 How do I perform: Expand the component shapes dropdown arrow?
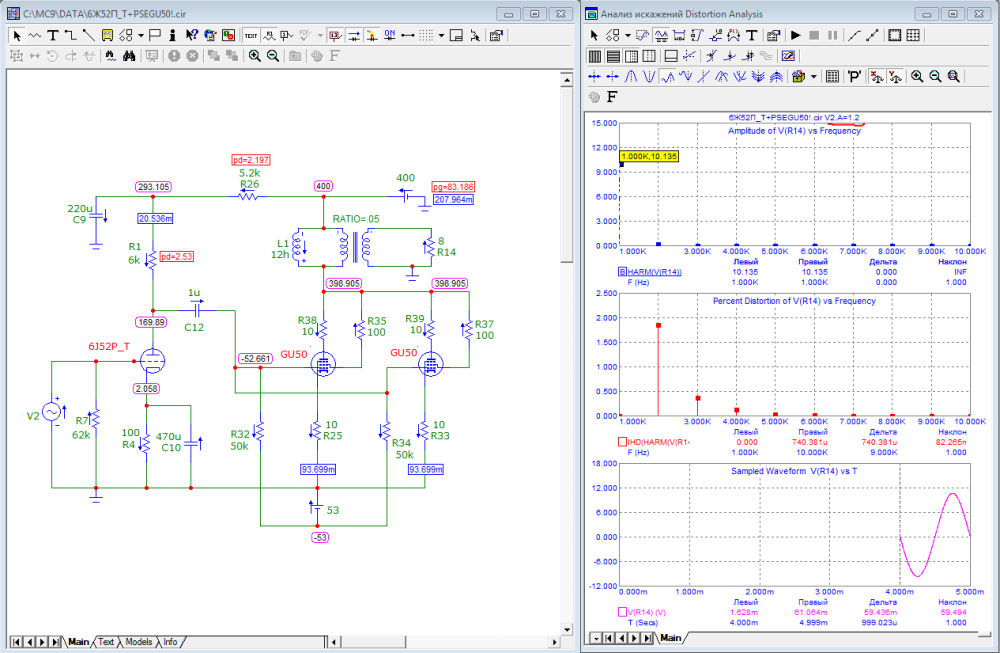(141, 34)
